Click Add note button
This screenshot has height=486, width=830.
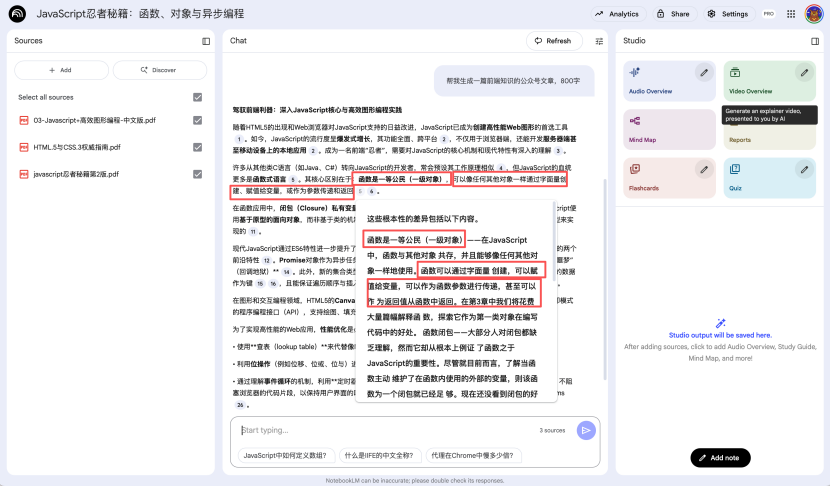pyautogui.click(x=720, y=458)
